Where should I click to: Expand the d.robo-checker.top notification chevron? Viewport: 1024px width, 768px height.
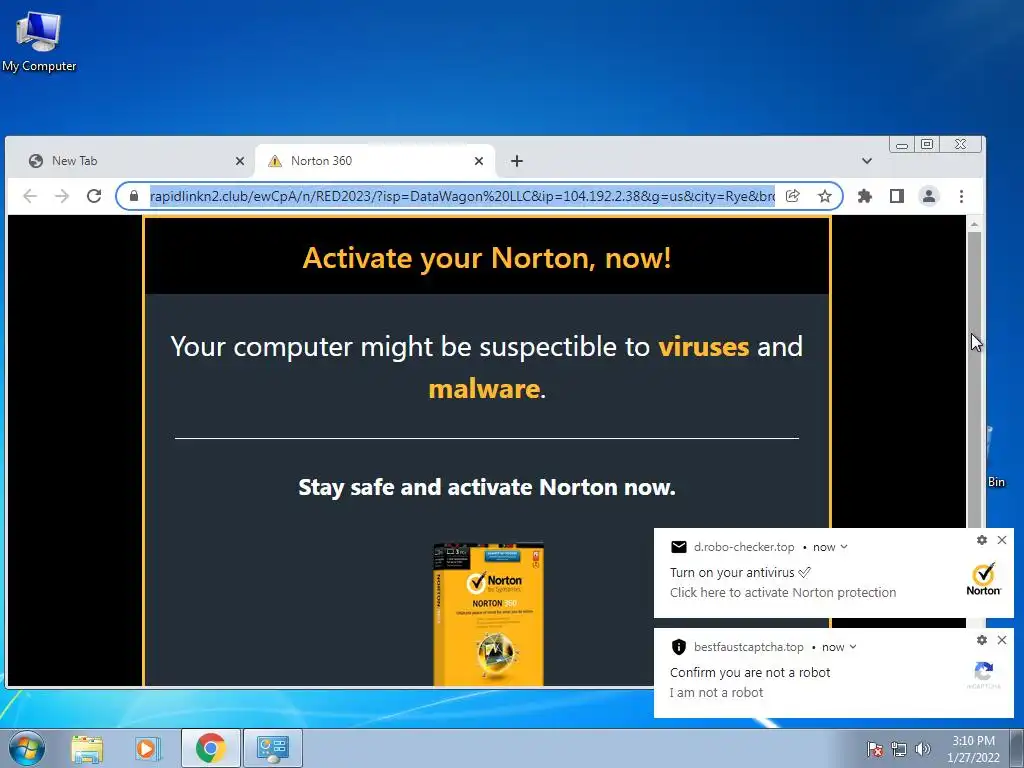pyautogui.click(x=844, y=547)
